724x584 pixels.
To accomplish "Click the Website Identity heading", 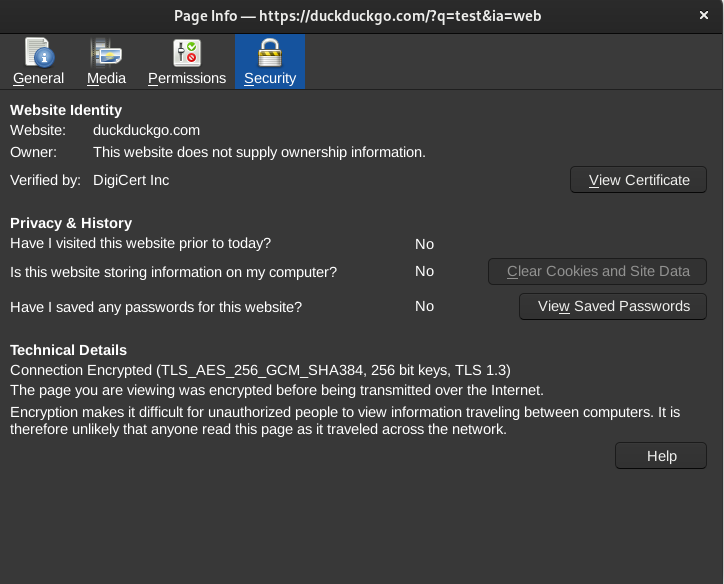I will 66,110.
